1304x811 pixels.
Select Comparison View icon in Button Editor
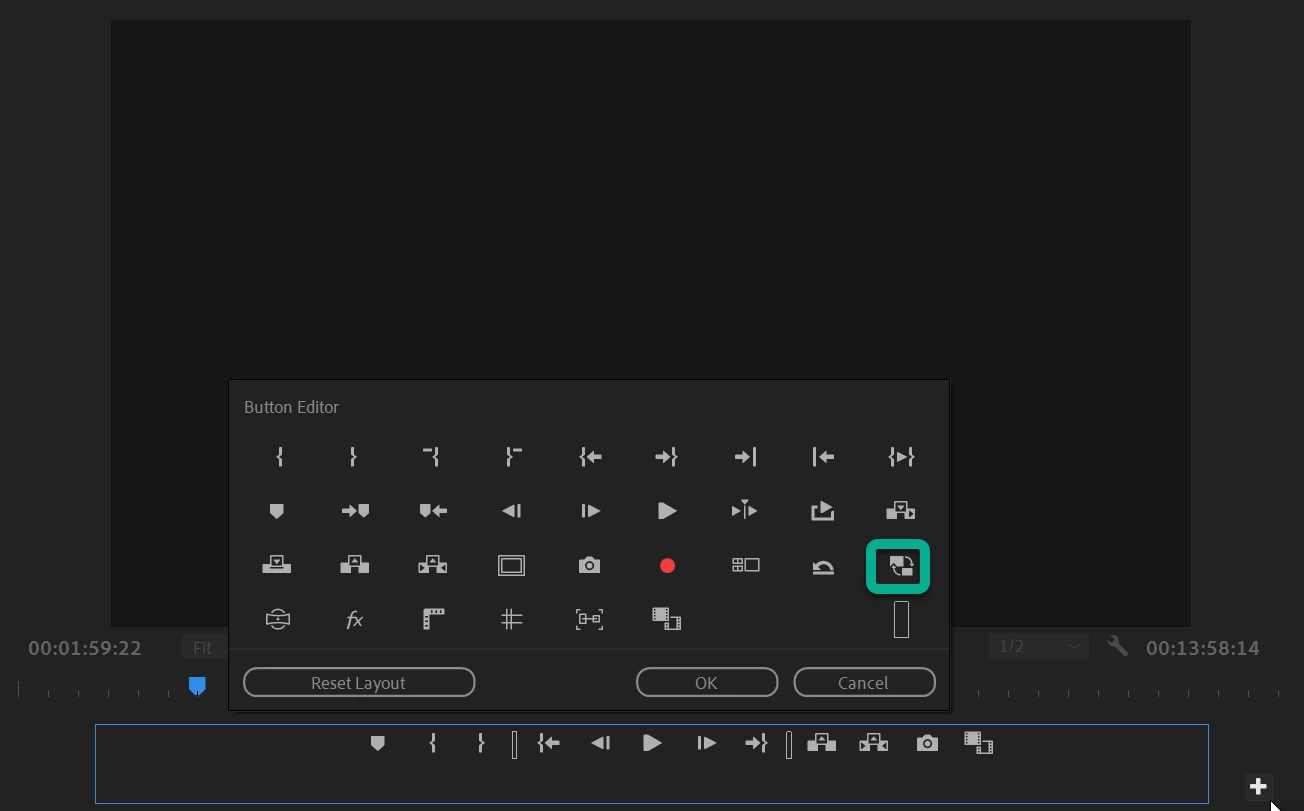point(667,620)
